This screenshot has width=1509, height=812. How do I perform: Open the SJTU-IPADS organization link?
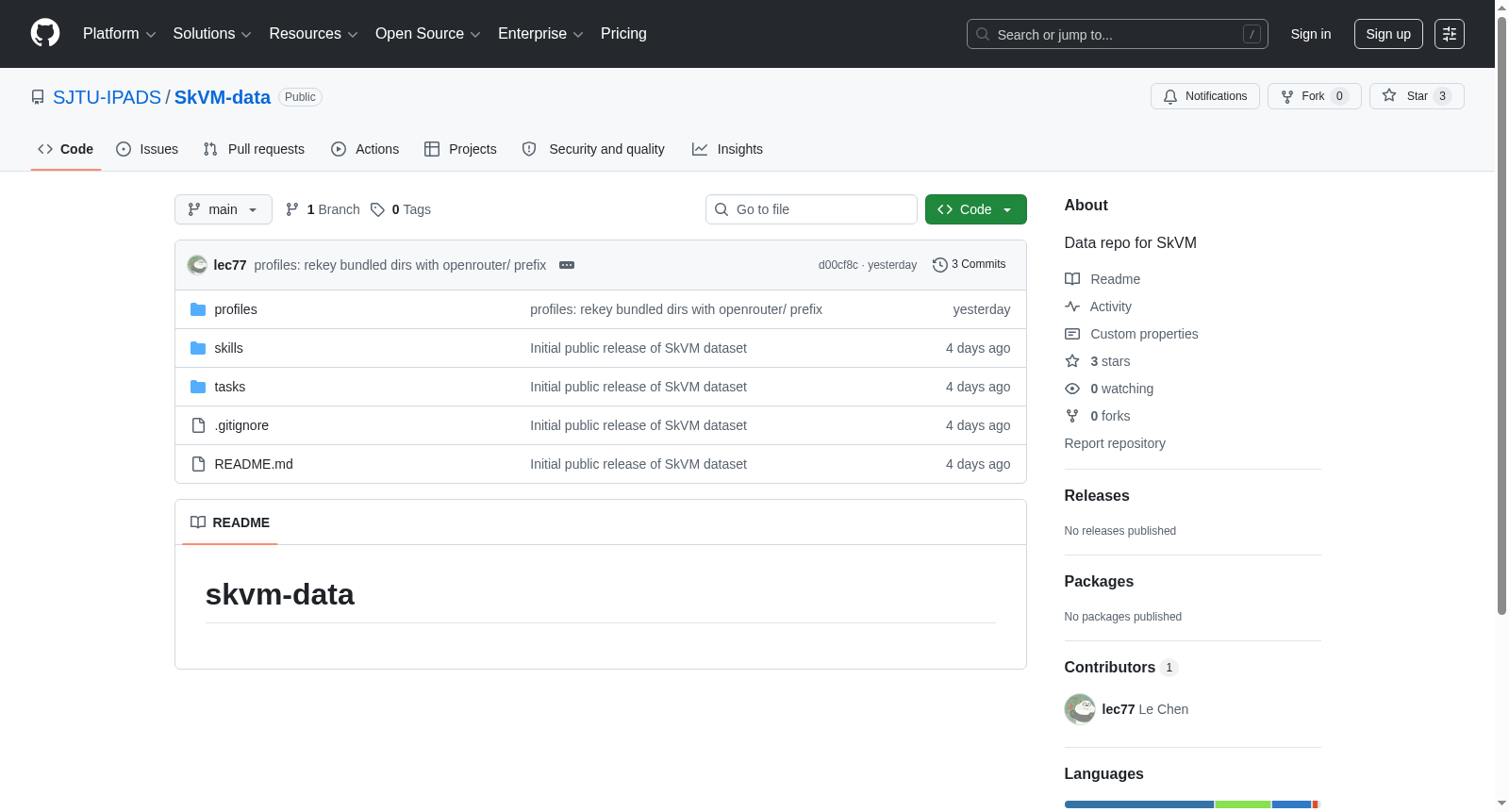[x=107, y=97]
